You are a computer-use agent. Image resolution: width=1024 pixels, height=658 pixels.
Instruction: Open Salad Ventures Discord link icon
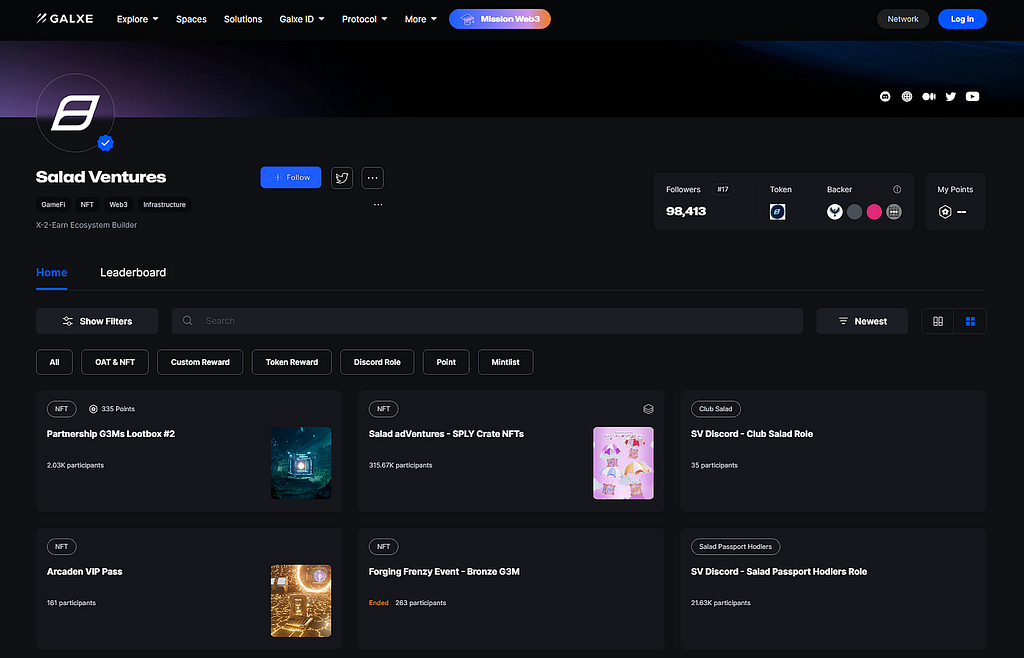(x=885, y=97)
